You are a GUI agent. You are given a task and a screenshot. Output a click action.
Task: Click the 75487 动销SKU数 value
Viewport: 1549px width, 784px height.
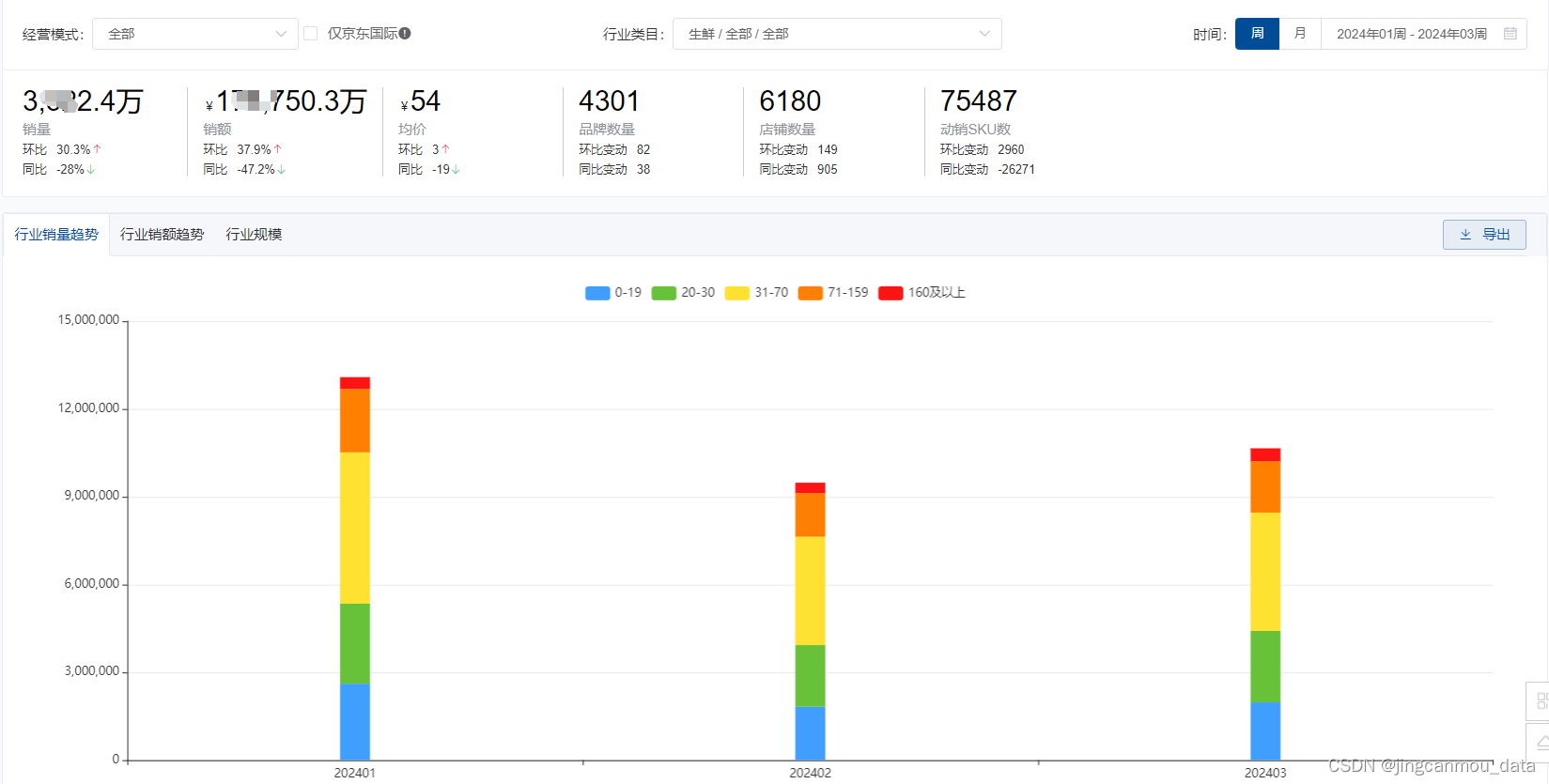pyautogui.click(x=979, y=101)
